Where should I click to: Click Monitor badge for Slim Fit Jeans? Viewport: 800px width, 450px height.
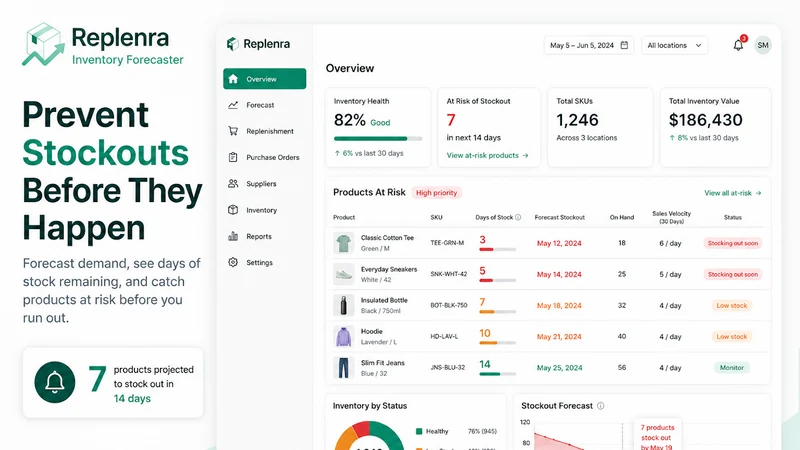pyautogui.click(x=732, y=368)
